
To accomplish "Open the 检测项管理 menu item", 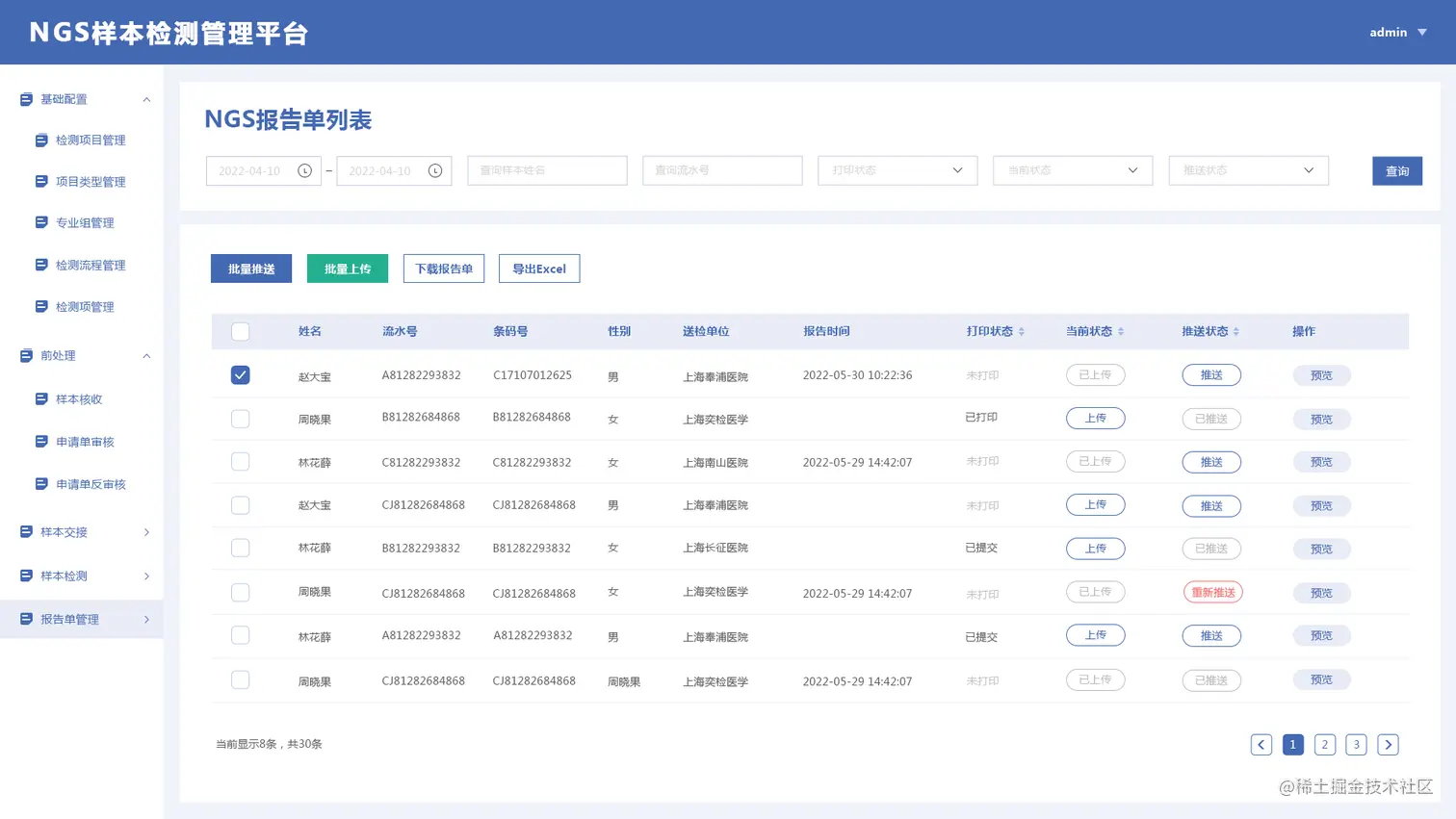I will pyautogui.click(x=85, y=307).
